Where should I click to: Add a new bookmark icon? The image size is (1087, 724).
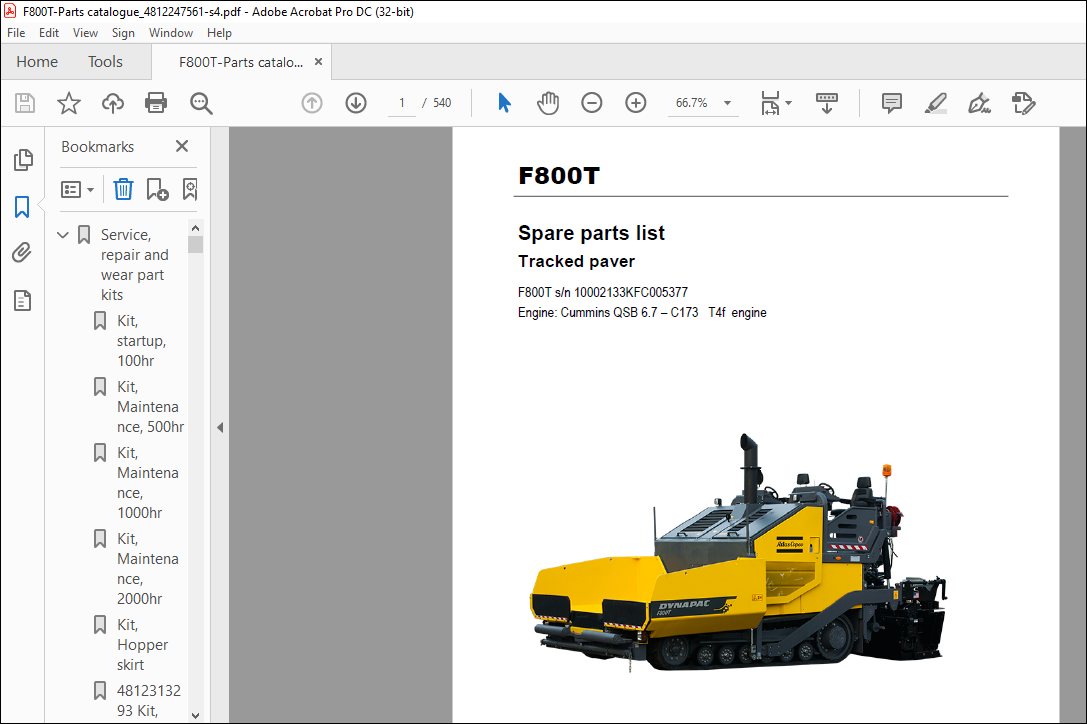(157, 189)
